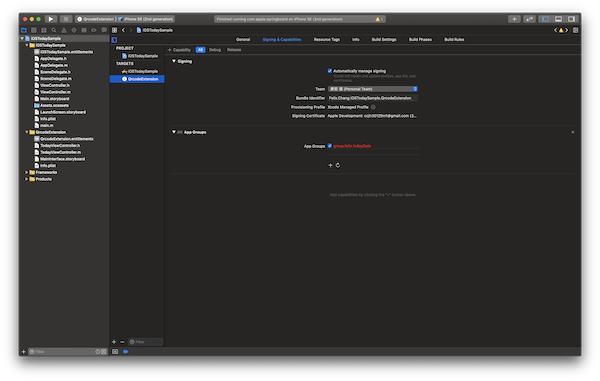
Task: Remove App Groups capability with the x
Action: pos(573,132)
